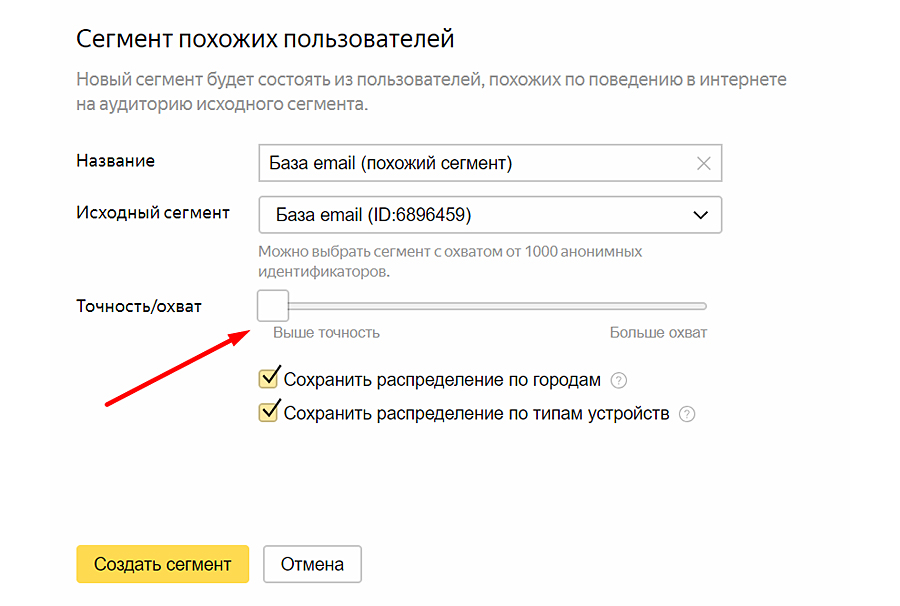Click the 'Точность/охват' field label
The width and height of the screenshot is (900, 606).
139,306
